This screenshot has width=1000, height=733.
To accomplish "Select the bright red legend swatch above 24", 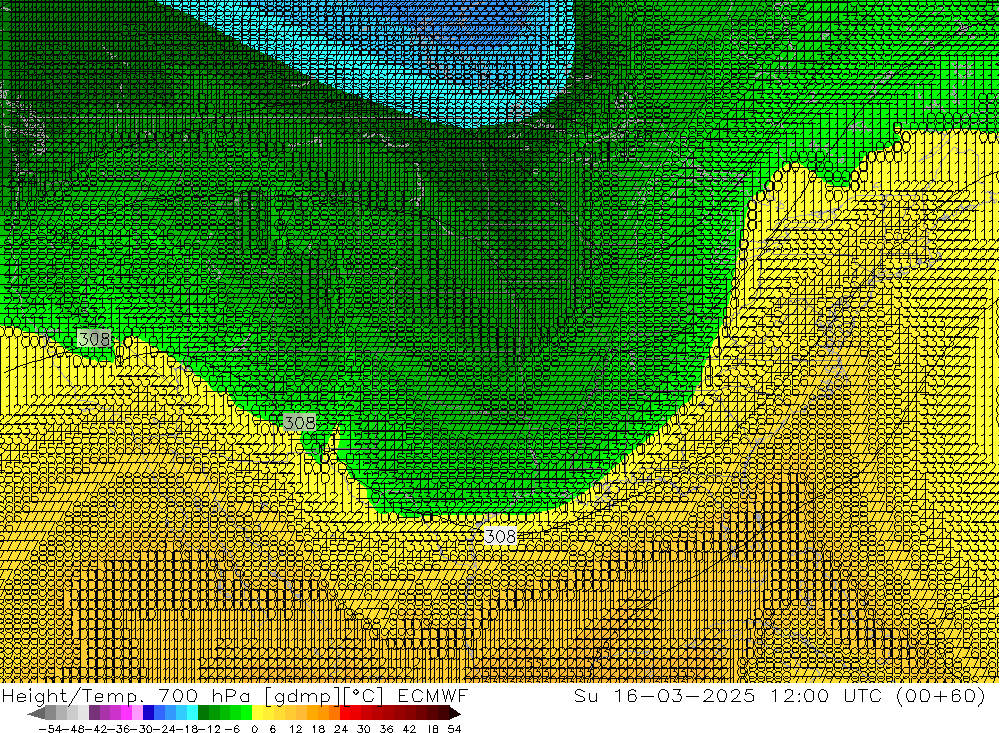I will coord(345,713).
